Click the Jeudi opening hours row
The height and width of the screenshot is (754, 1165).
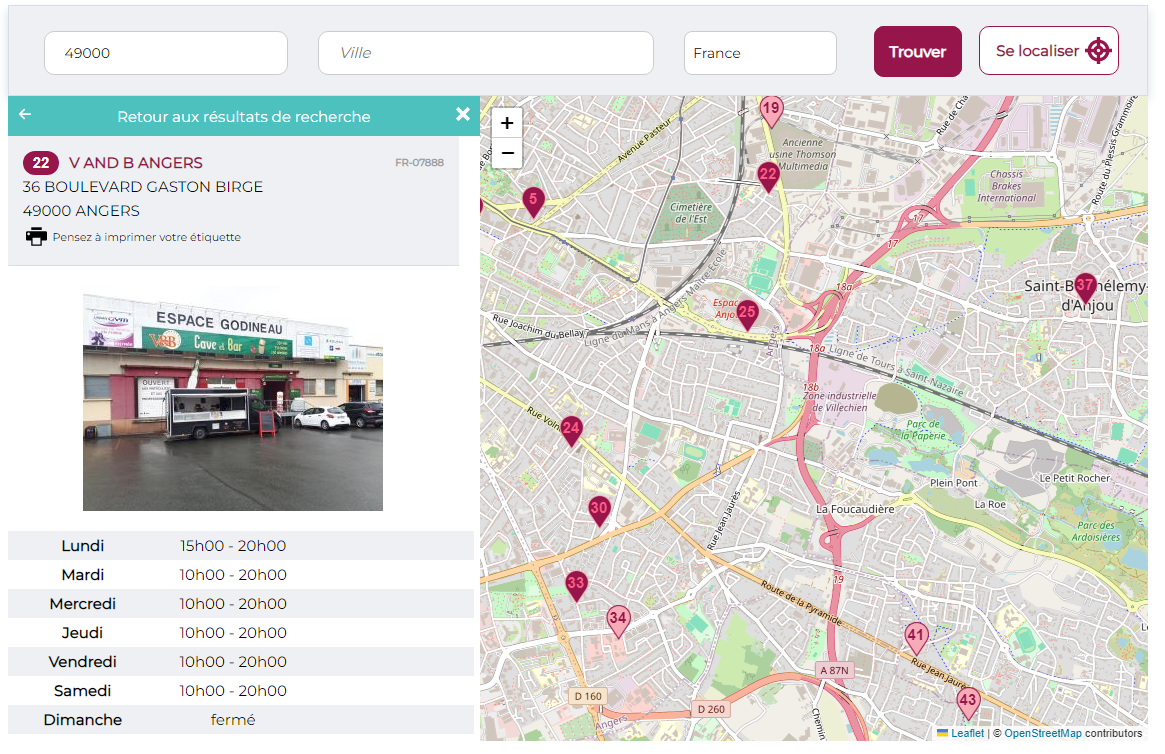241,633
